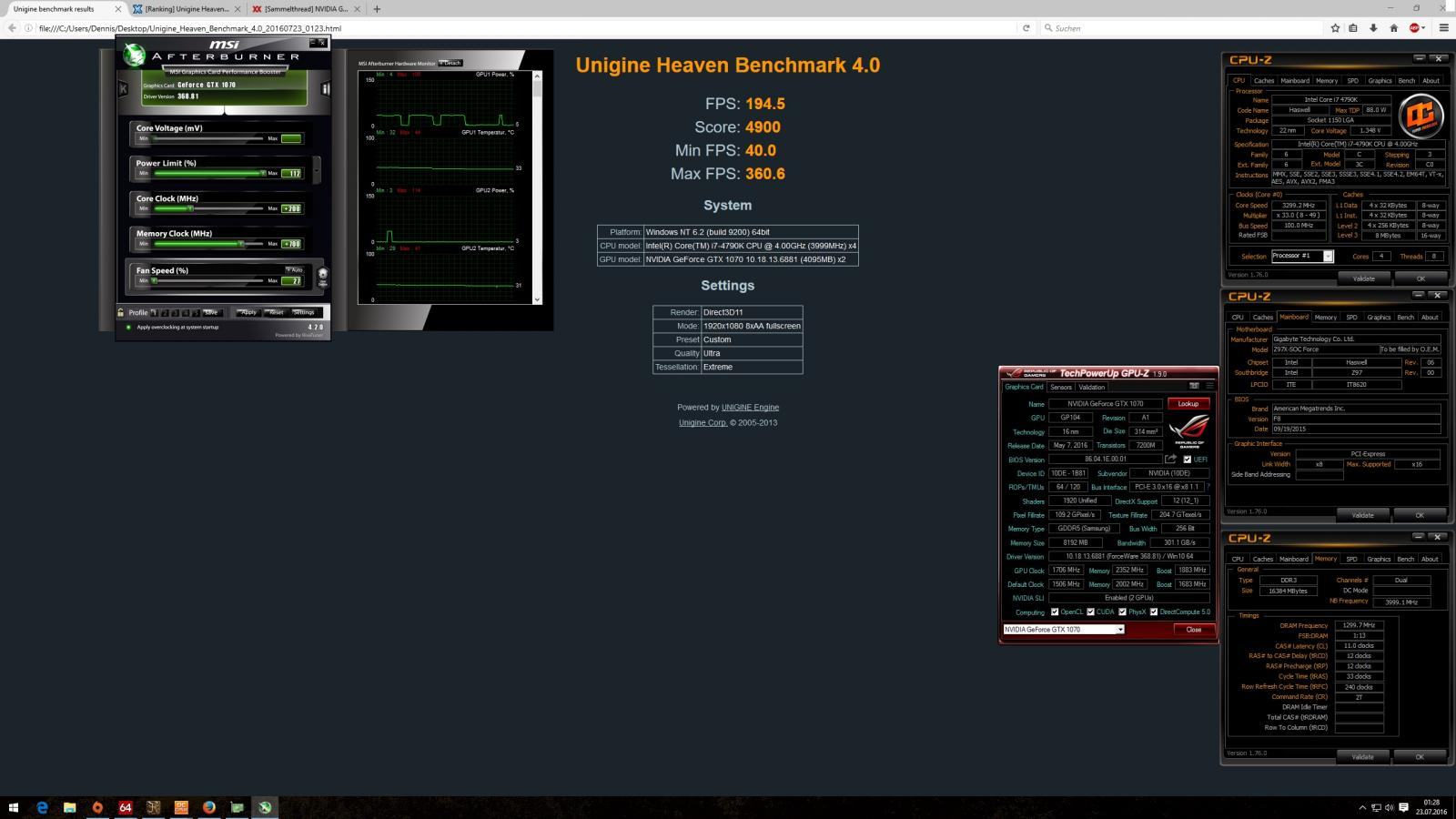This screenshot has height=819, width=1456.
Task: Toggle the OpenCL checkbox in GPU-Z
Action: [1055, 612]
